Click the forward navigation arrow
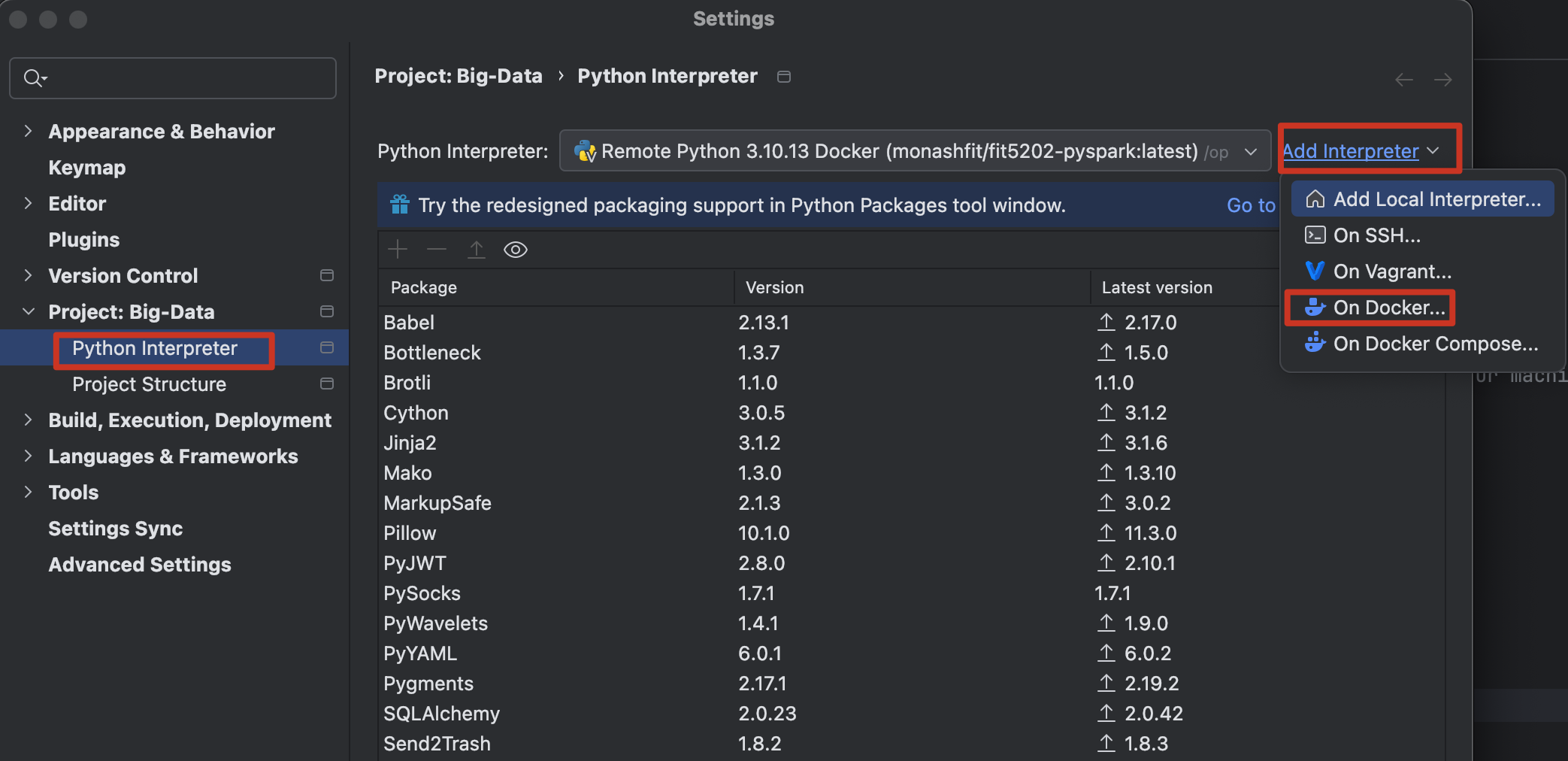This screenshot has width=1568, height=761. pos(1442,80)
